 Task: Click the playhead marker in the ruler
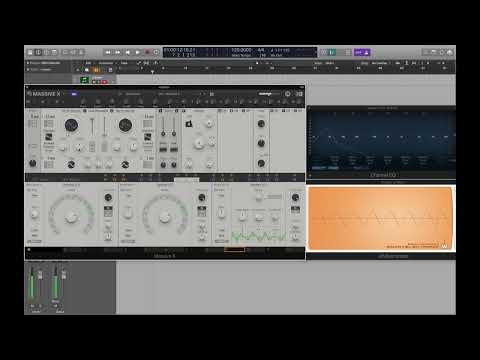[152, 71]
